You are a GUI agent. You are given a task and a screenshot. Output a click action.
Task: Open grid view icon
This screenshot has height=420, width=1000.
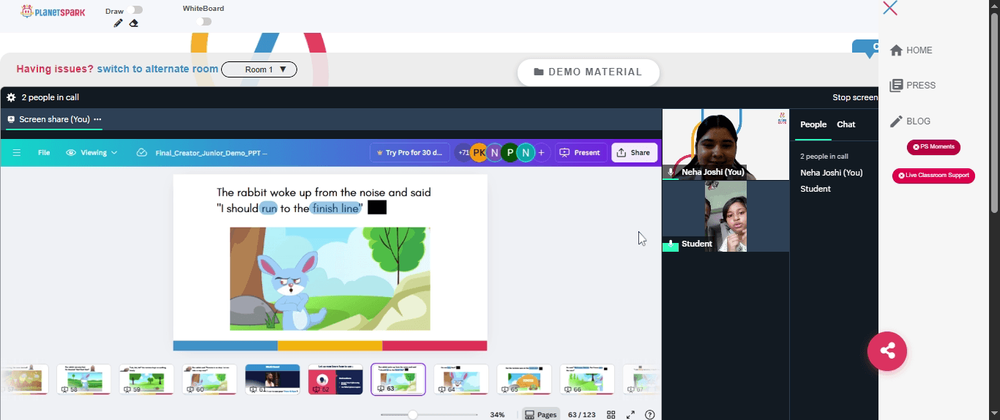(611, 415)
